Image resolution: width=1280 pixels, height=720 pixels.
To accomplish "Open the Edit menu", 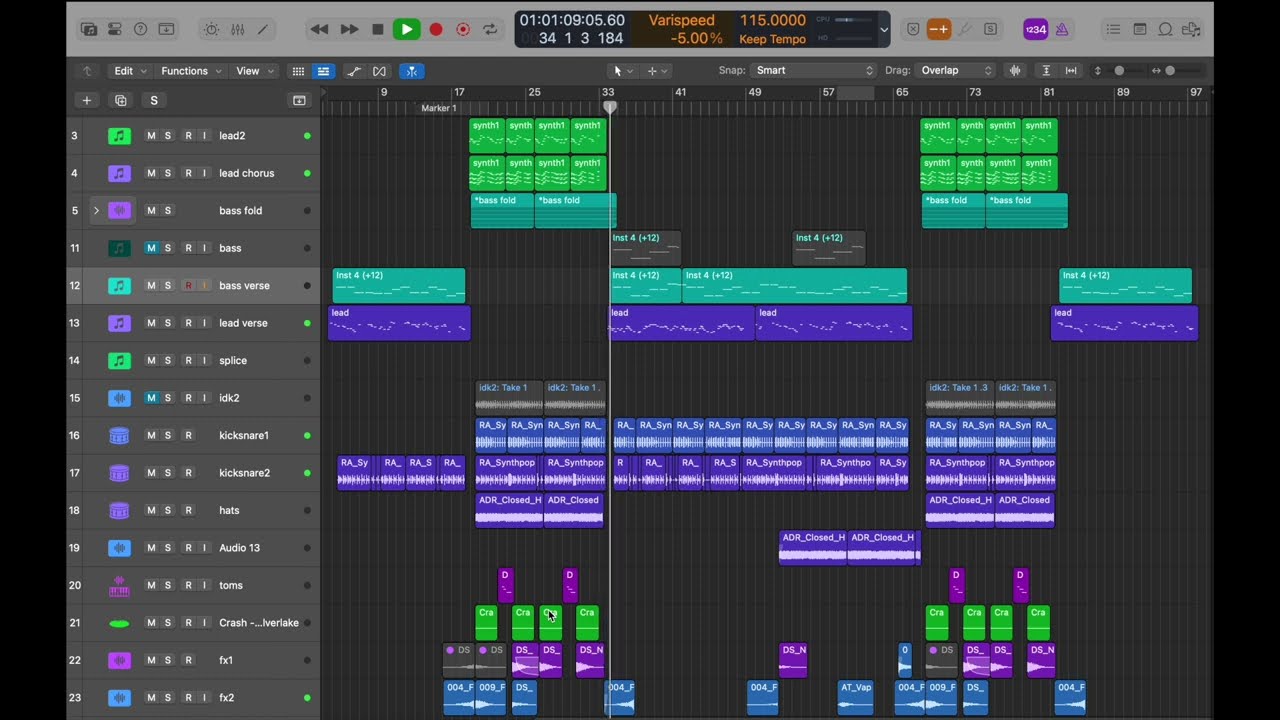I will 130,71.
